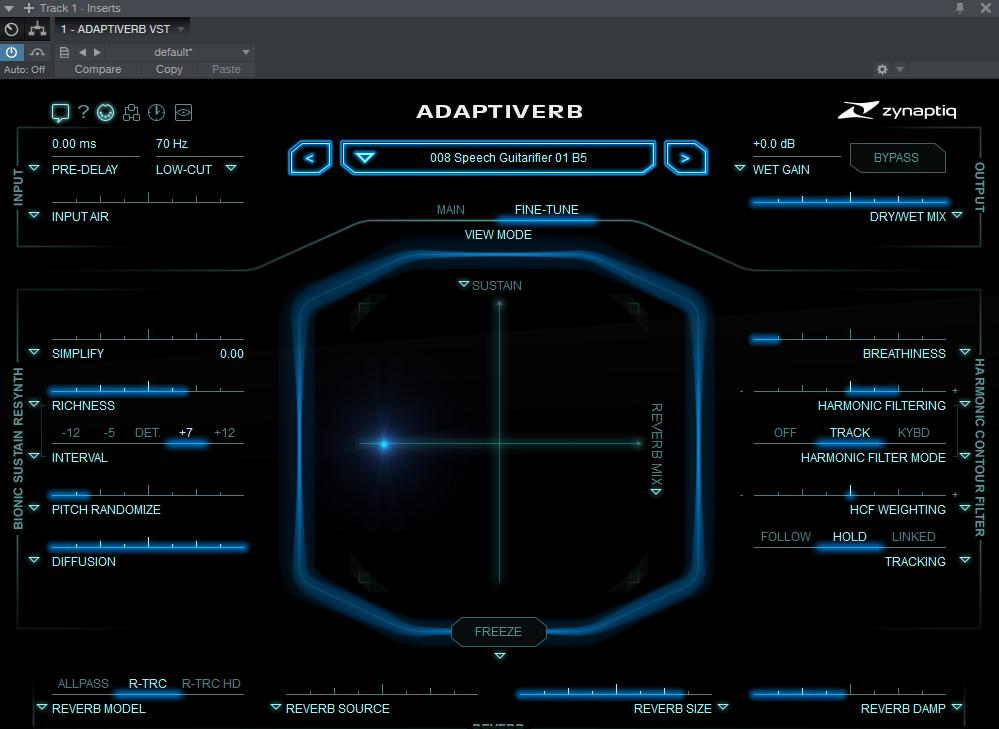Choose the DET. interval option
The height and width of the screenshot is (729, 999).
[148, 433]
